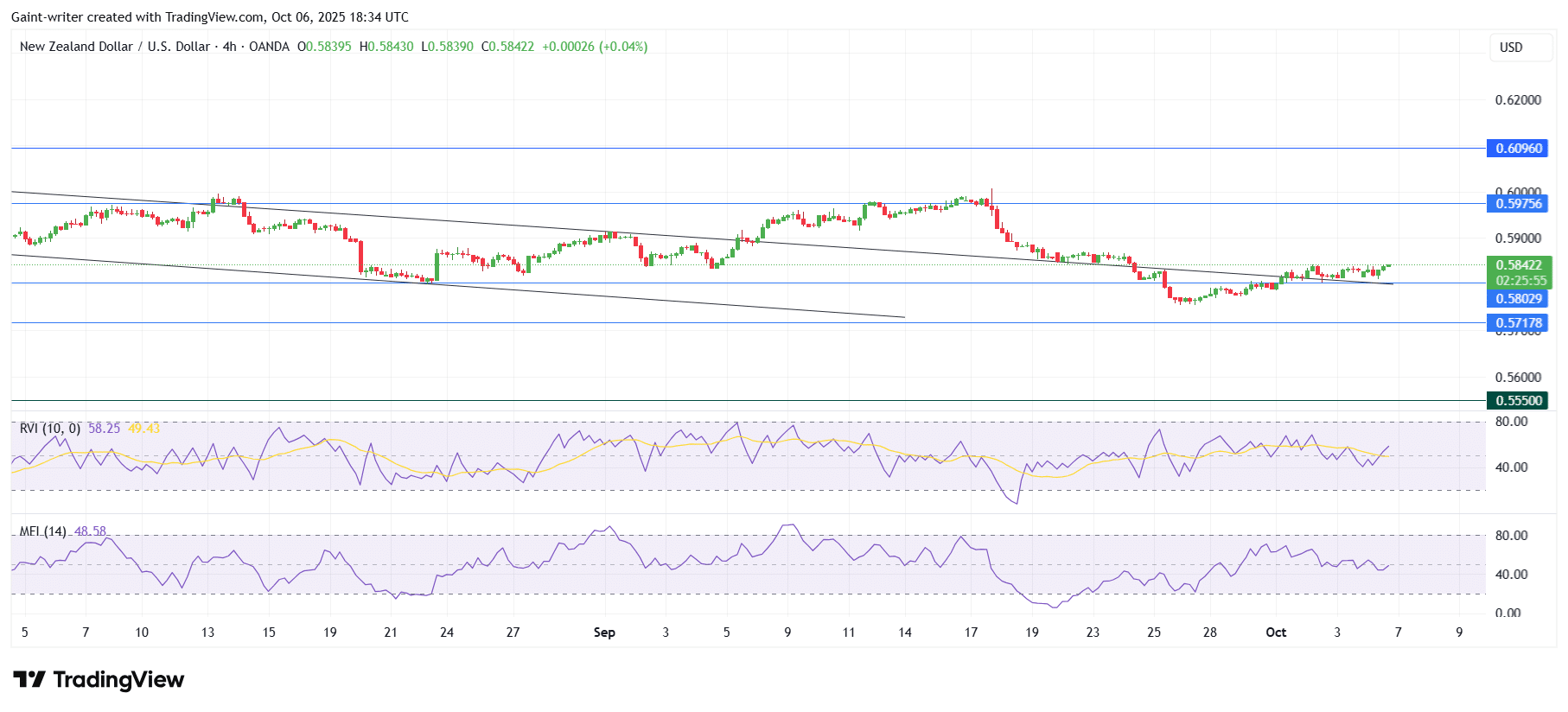This screenshot has width=1568, height=712.
Task: Click the TradingView wordmark text
Action: 118,680
